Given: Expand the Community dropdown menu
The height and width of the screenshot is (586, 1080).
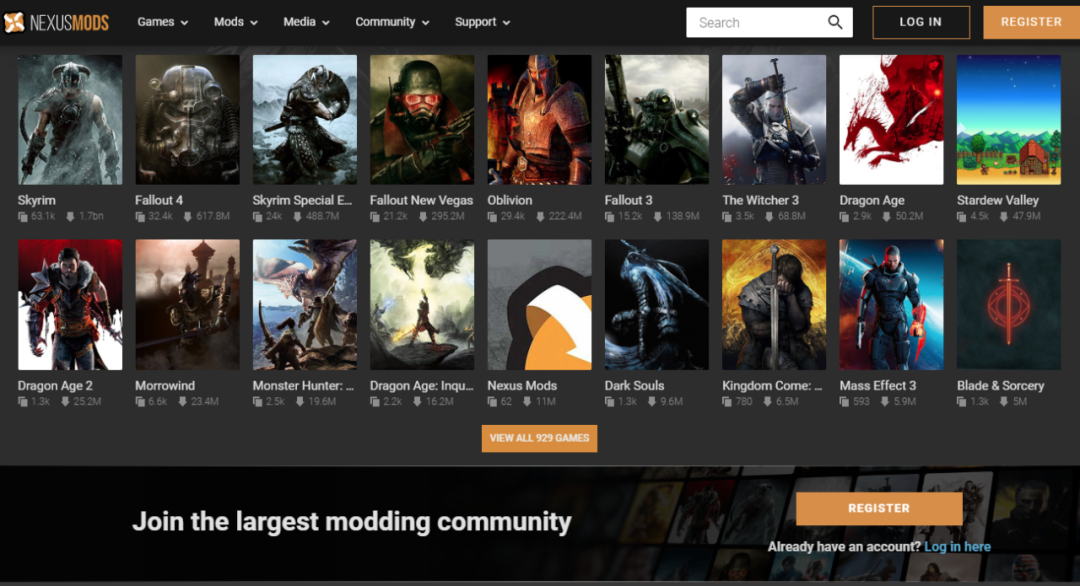Looking at the screenshot, I should tap(392, 22).
